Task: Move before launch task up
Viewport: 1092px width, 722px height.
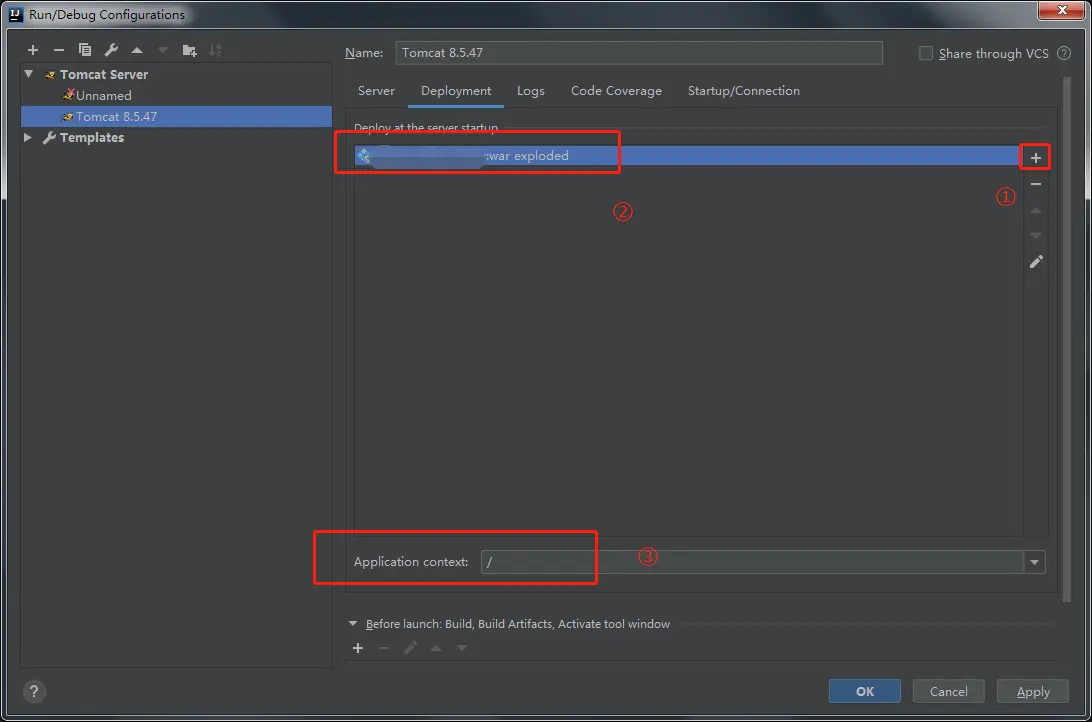Action: [436, 648]
